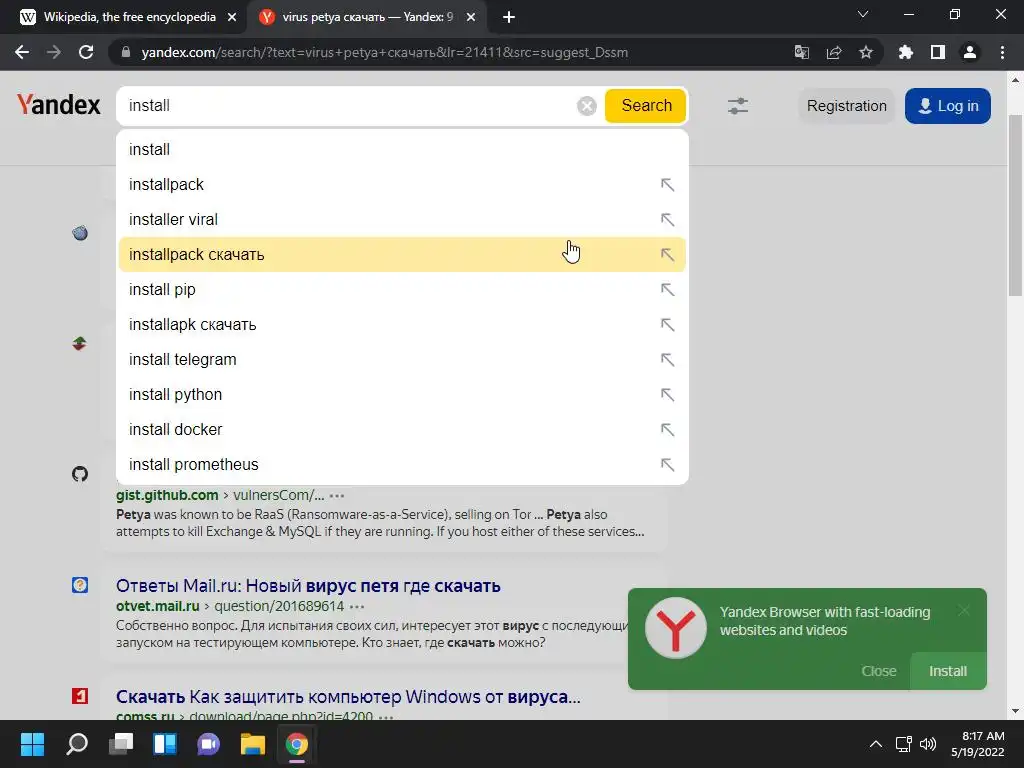Click Mail.ru favicon beside Ответы result

(80, 584)
